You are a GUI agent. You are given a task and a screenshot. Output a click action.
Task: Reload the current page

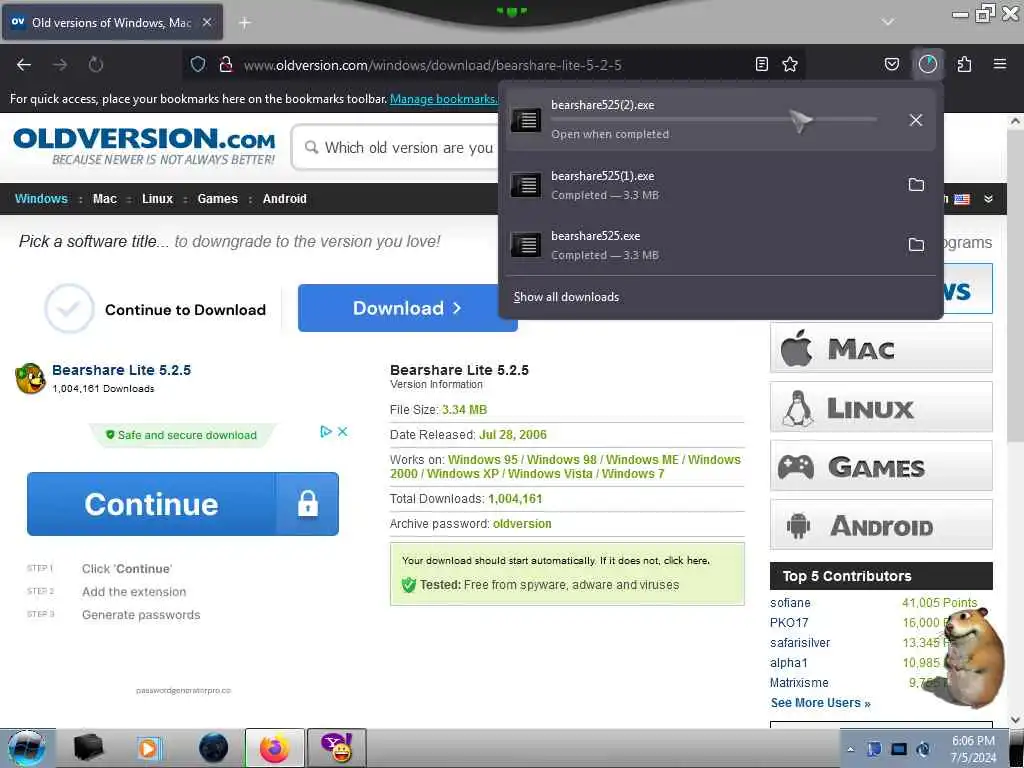[96, 65]
